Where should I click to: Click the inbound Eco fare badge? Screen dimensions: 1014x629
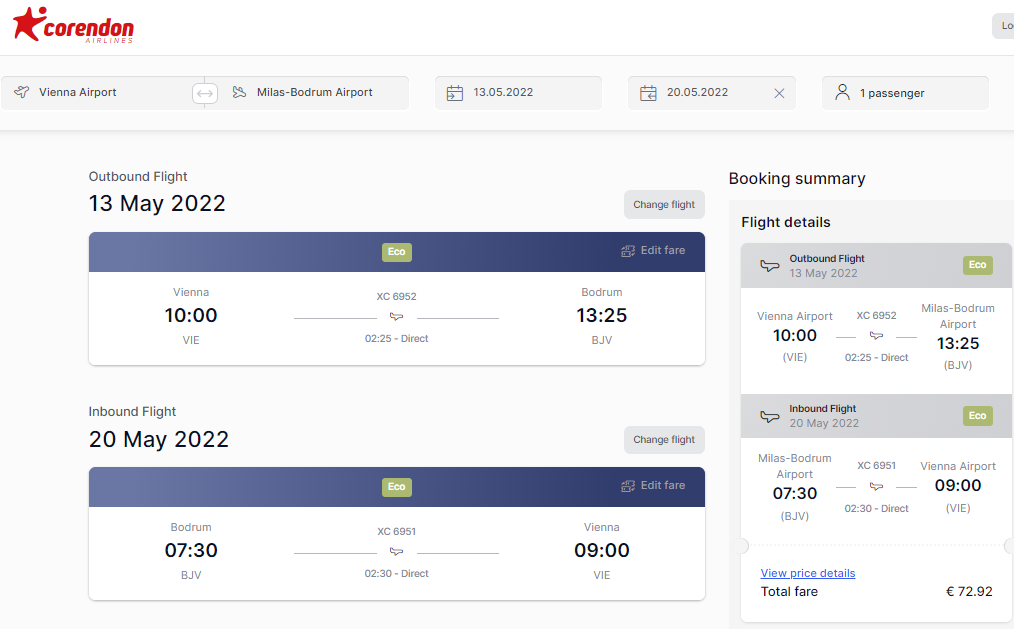pyautogui.click(x=396, y=487)
